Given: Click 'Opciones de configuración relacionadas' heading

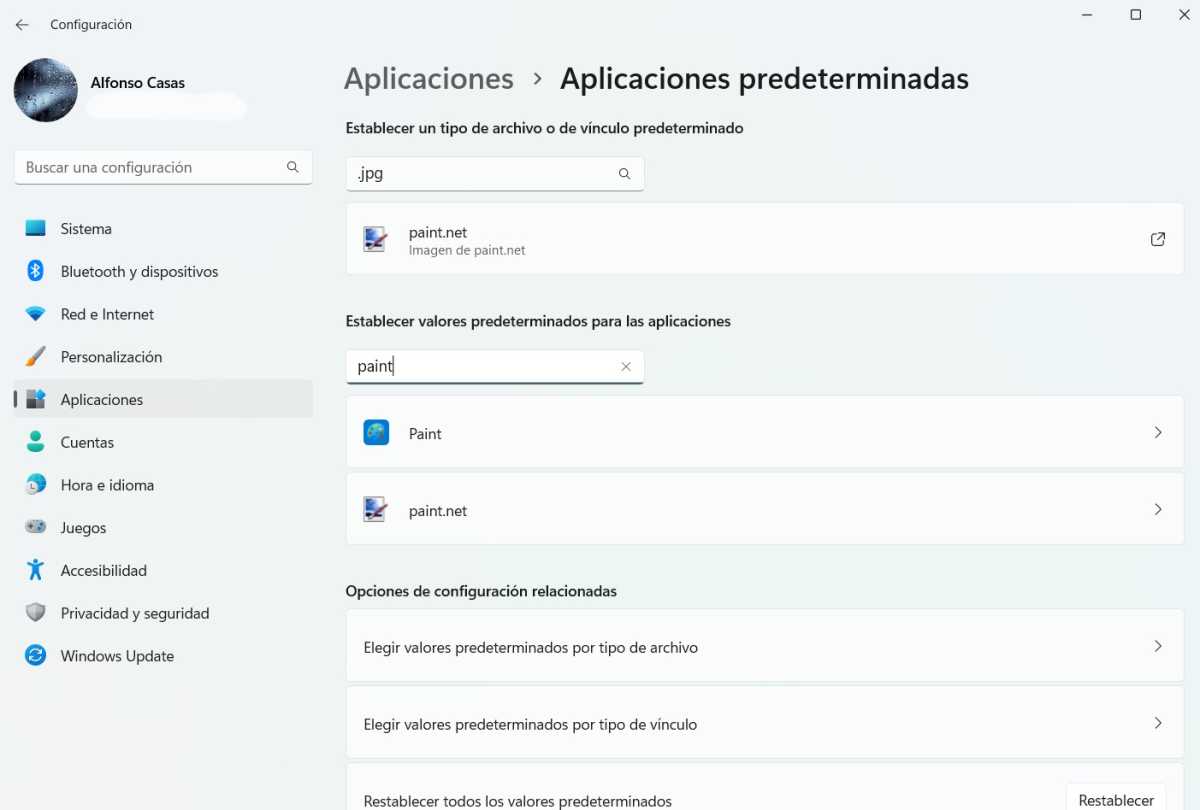Looking at the screenshot, I should click(x=481, y=591).
